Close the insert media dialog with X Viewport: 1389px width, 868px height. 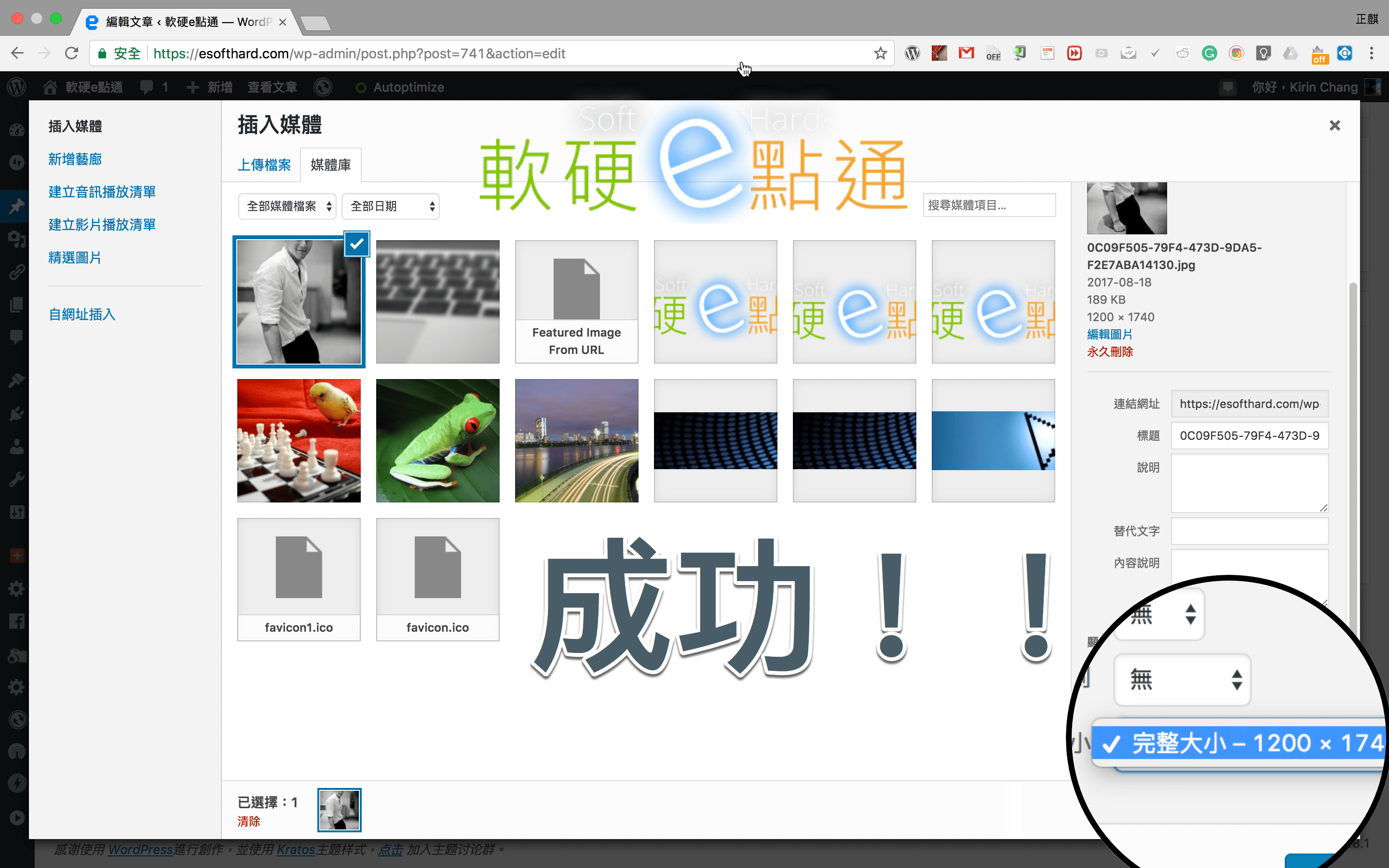pyautogui.click(x=1335, y=126)
